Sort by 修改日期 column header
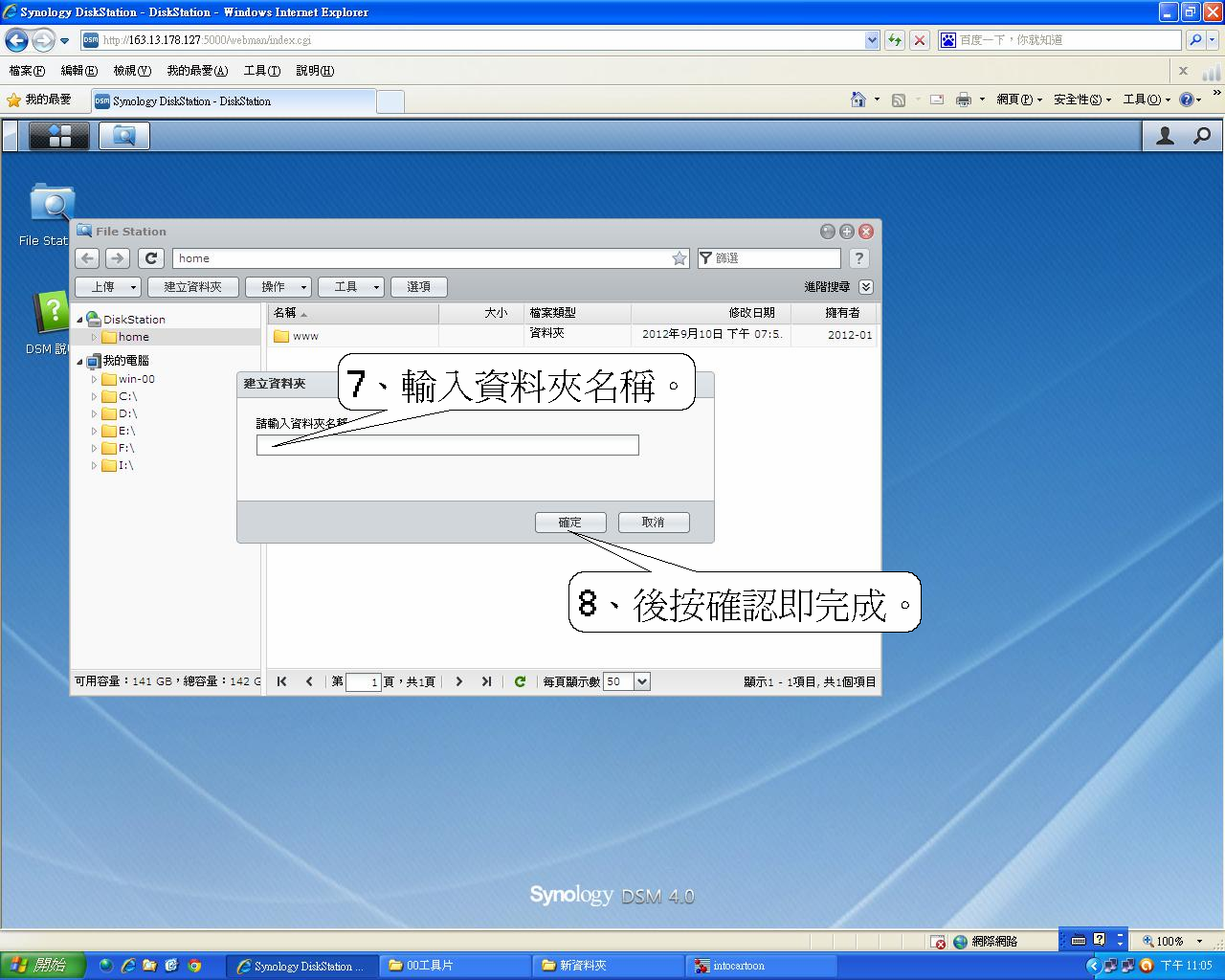The width and height of the screenshot is (1225, 980). tap(710, 313)
